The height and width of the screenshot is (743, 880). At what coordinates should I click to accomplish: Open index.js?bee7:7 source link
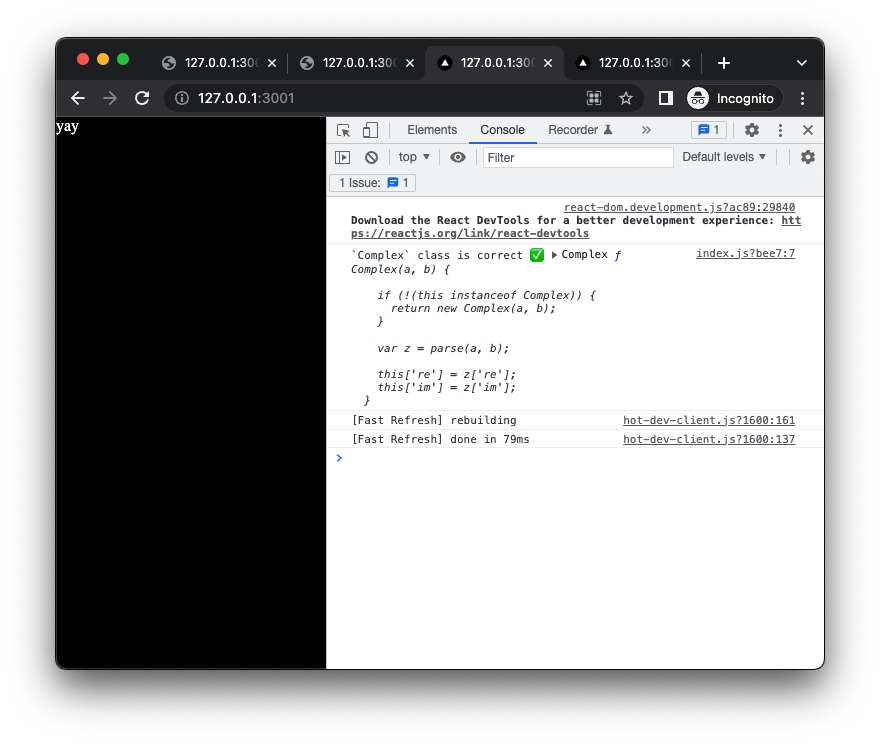[x=745, y=253]
